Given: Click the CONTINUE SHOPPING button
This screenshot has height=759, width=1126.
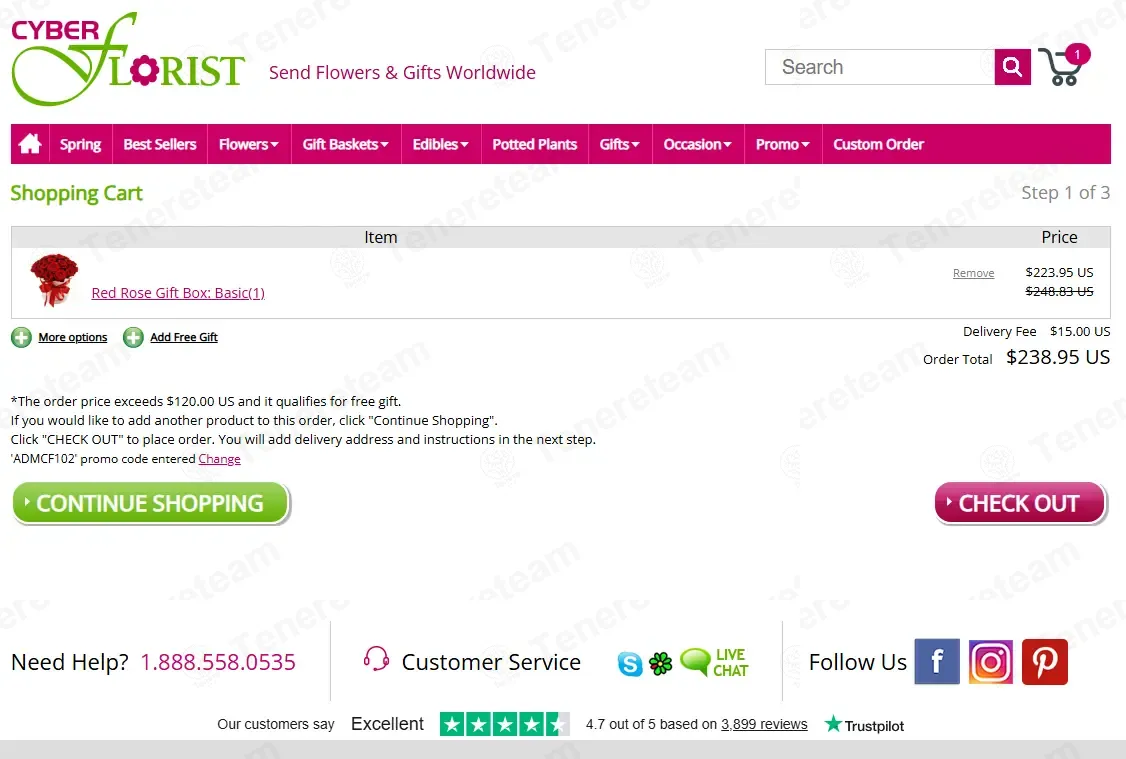Looking at the screenshot, I should (x=151, y=503).
